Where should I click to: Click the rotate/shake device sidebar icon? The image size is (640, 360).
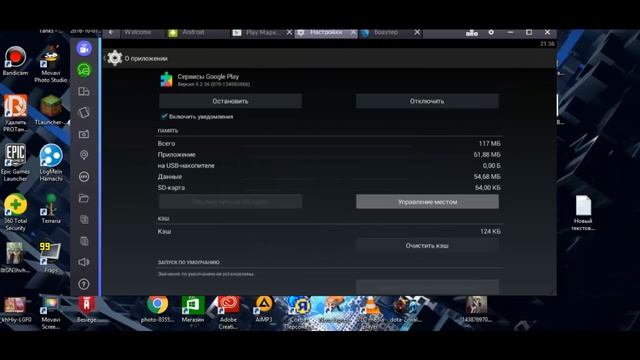pyautogui.click(x=84, y=113)
